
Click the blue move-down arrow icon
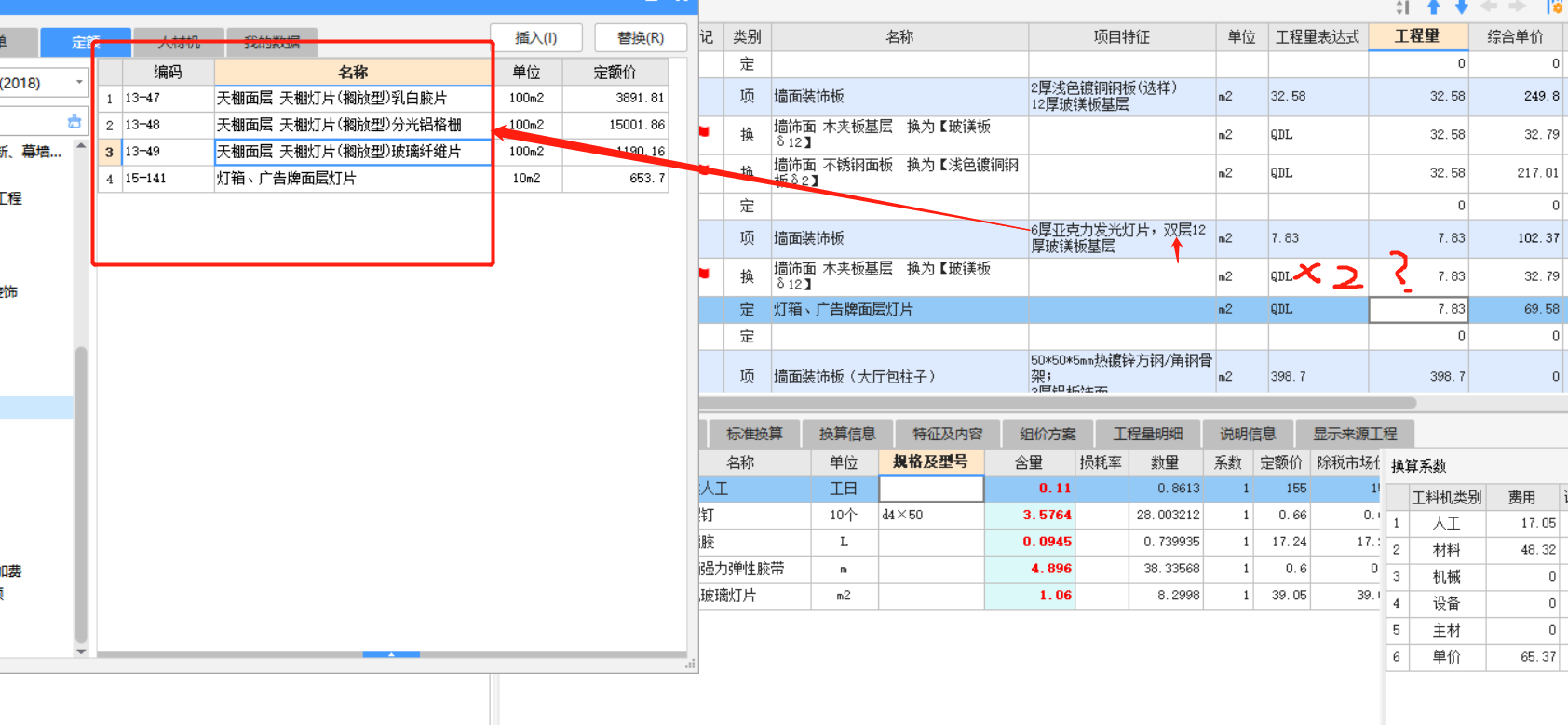tap(1462, 7)
